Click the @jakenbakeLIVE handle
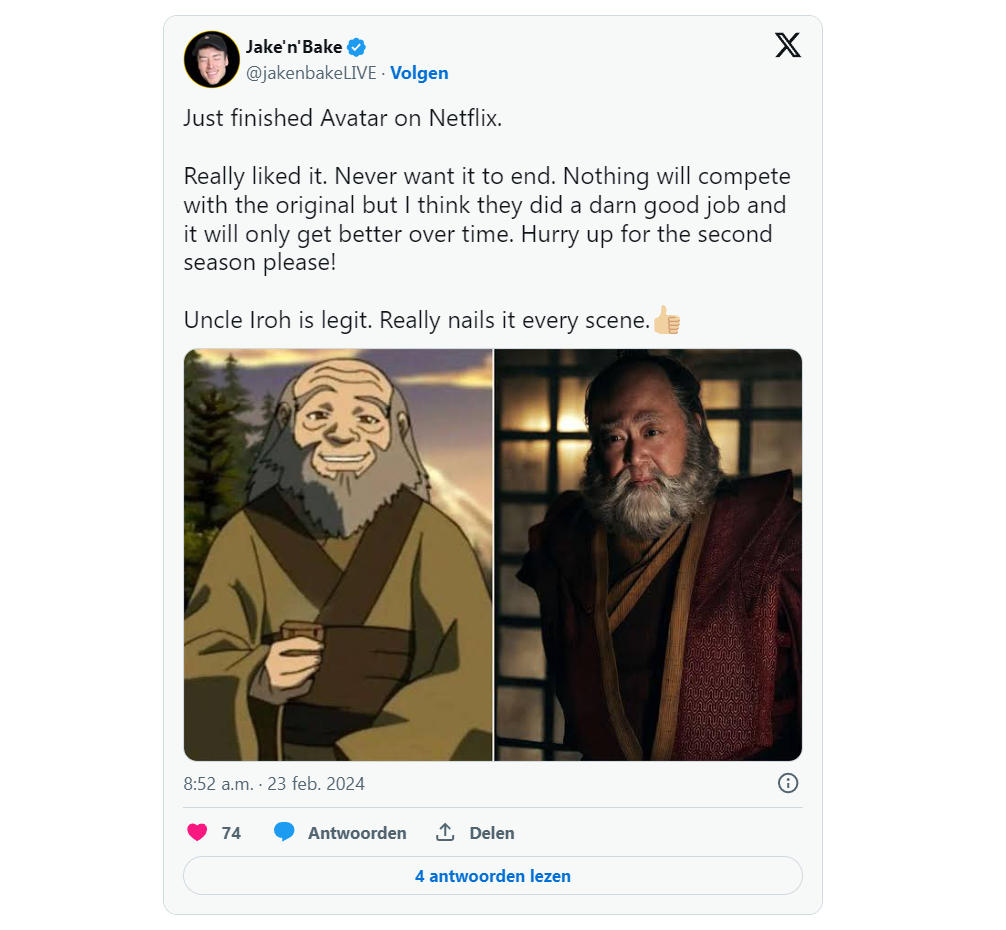 tap(313, 73)
